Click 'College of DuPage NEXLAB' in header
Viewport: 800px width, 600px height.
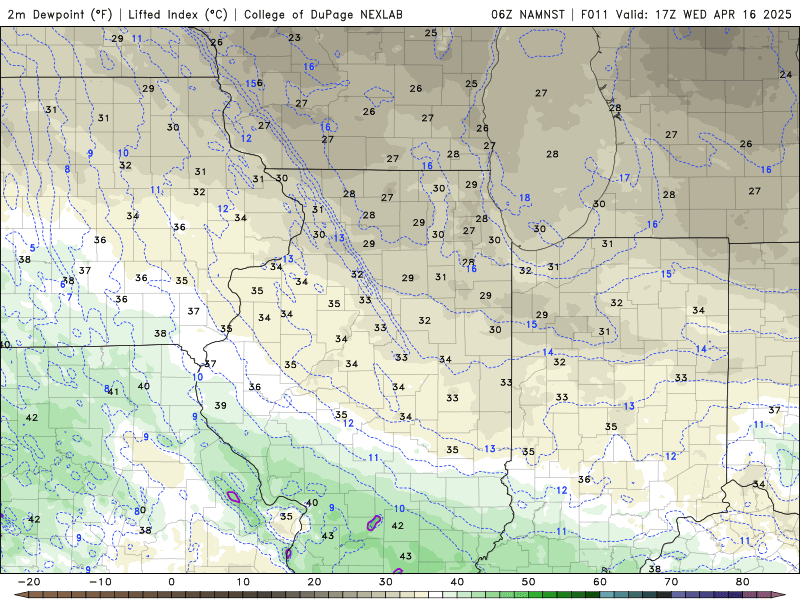coord(323,14)
